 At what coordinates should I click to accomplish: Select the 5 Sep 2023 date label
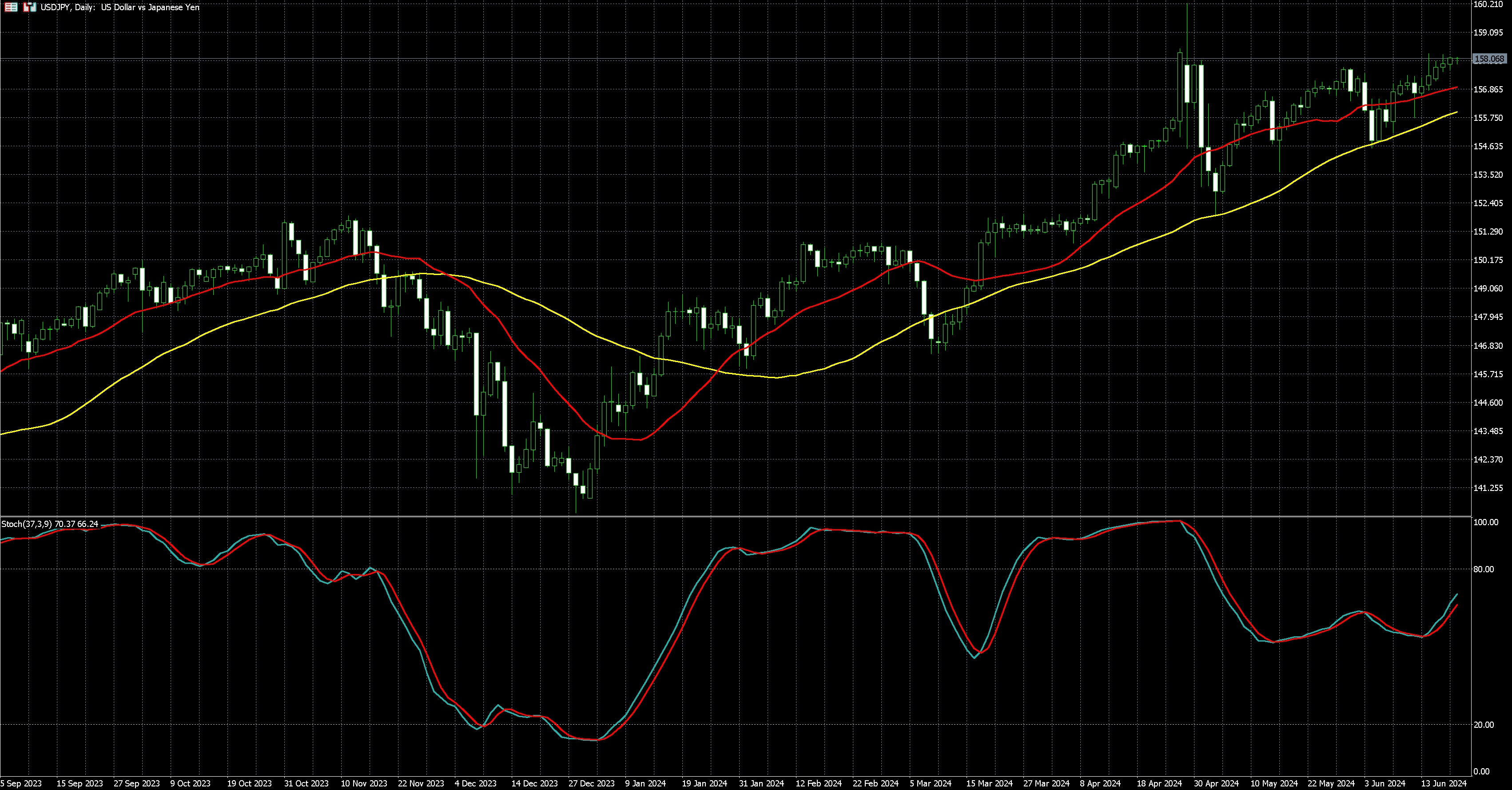tap(21, 783)
